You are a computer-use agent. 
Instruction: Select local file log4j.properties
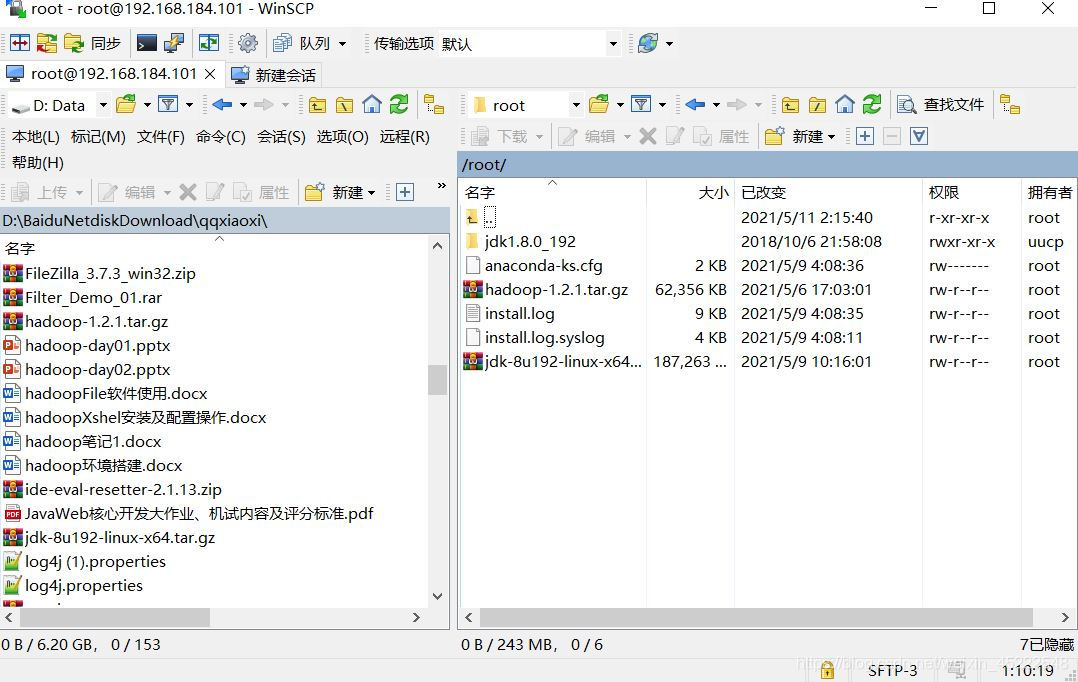pyautogui.click(x=84, y=586)
